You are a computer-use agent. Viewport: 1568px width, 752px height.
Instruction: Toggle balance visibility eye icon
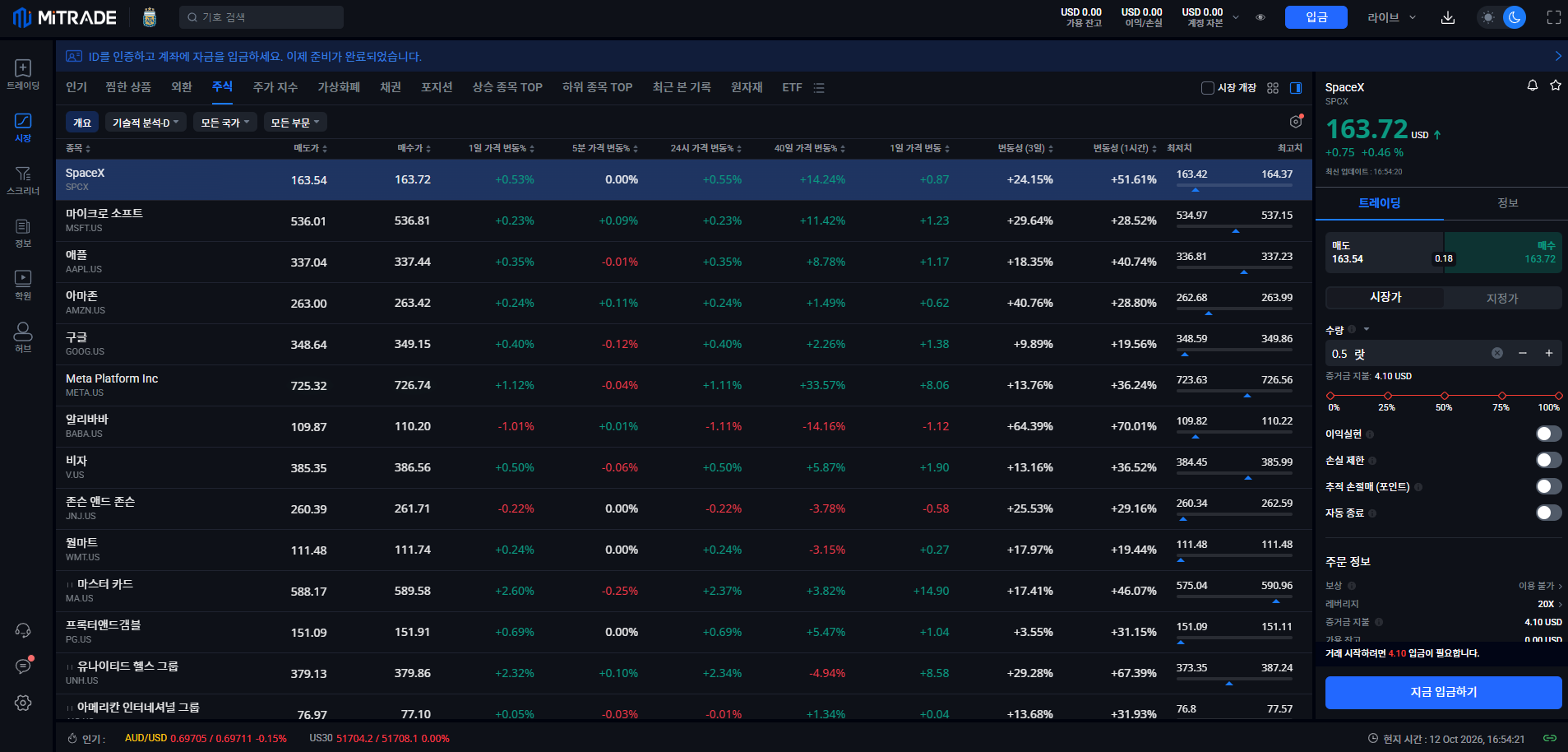pyautogui.click(x=1260, y=17)
